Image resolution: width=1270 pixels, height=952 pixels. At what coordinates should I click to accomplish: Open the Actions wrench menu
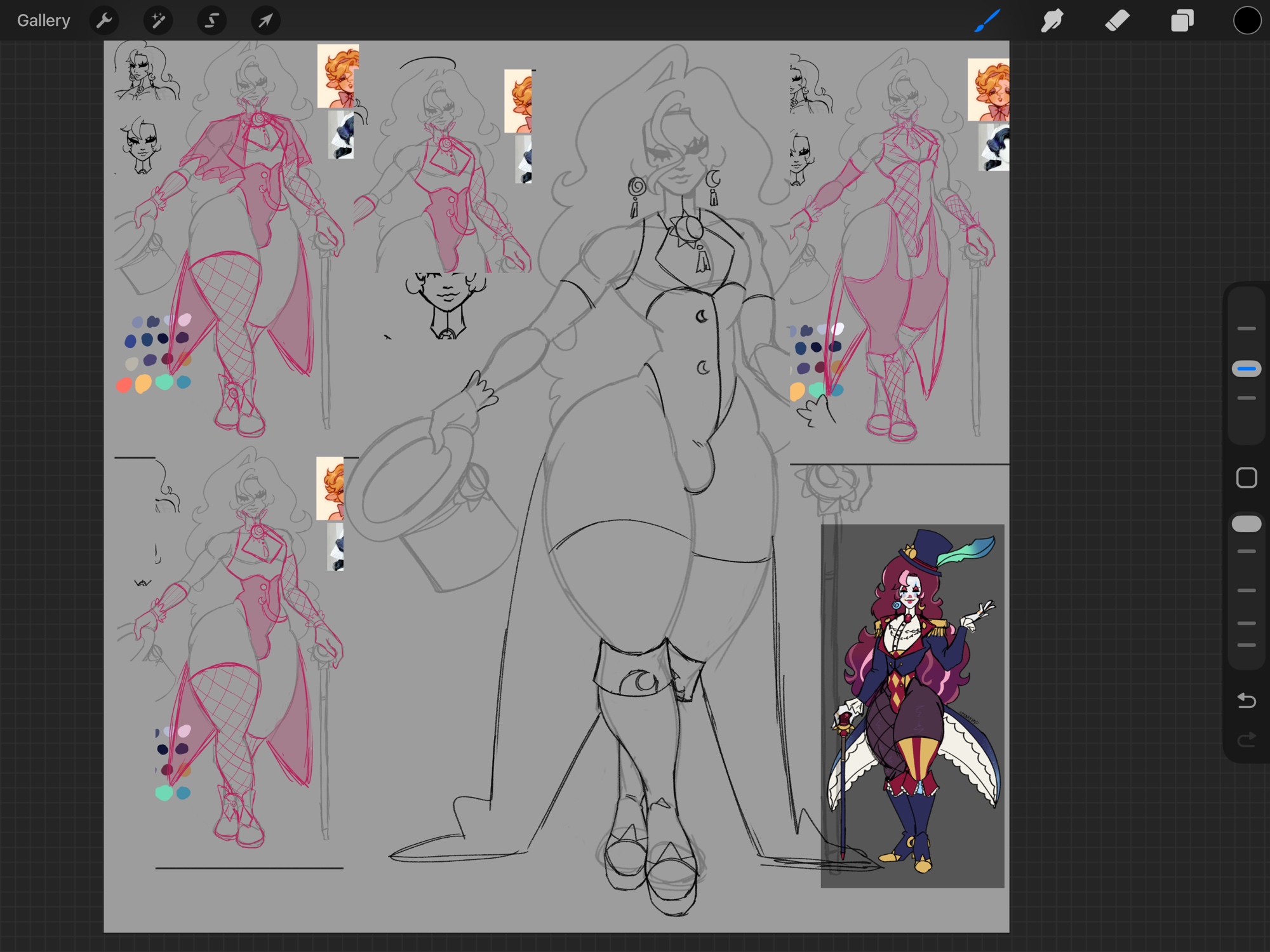104,20
